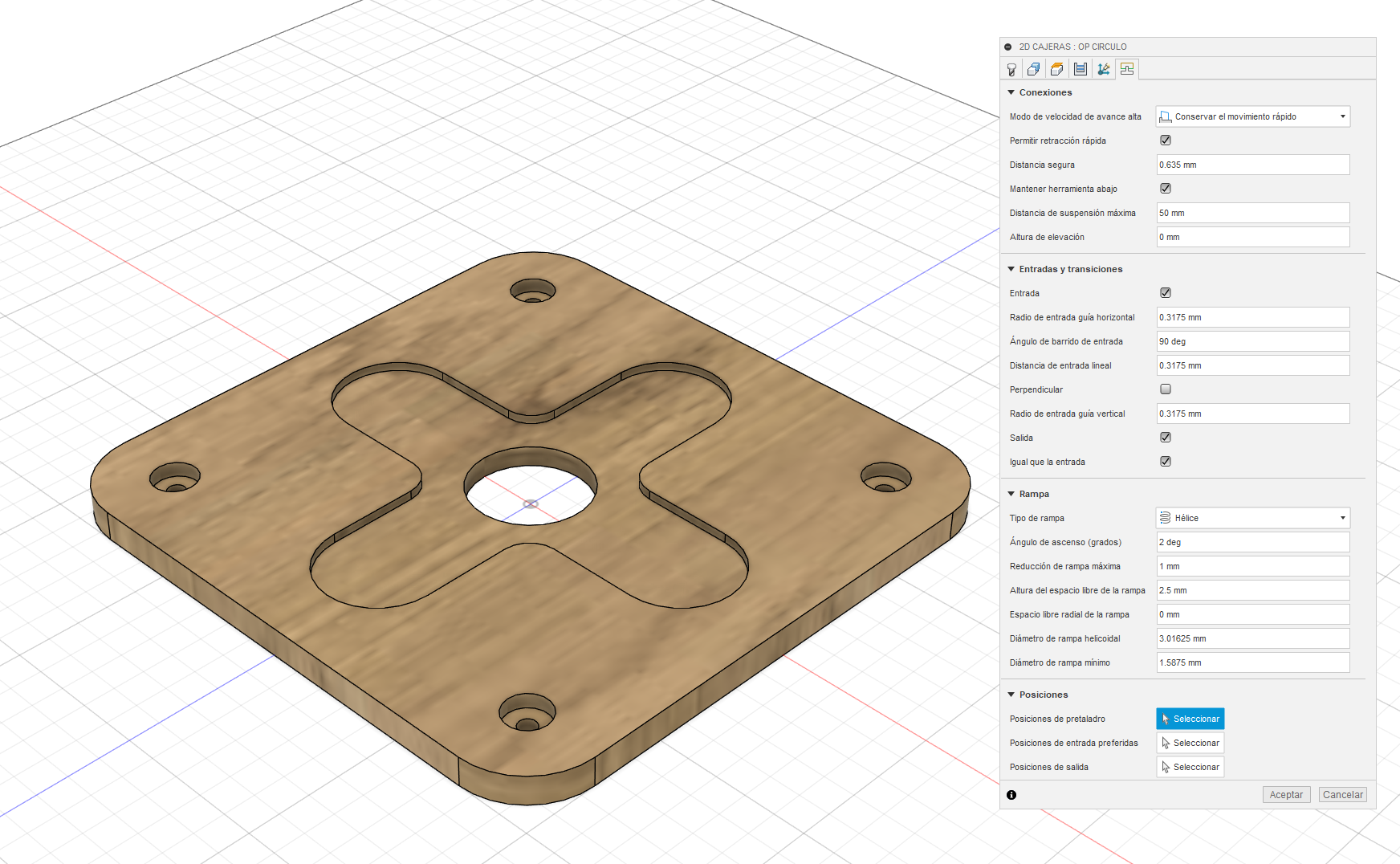Open the tab with axes and pencil icon
This screenshot has height=864, width=1400.
coord(1104,69)
